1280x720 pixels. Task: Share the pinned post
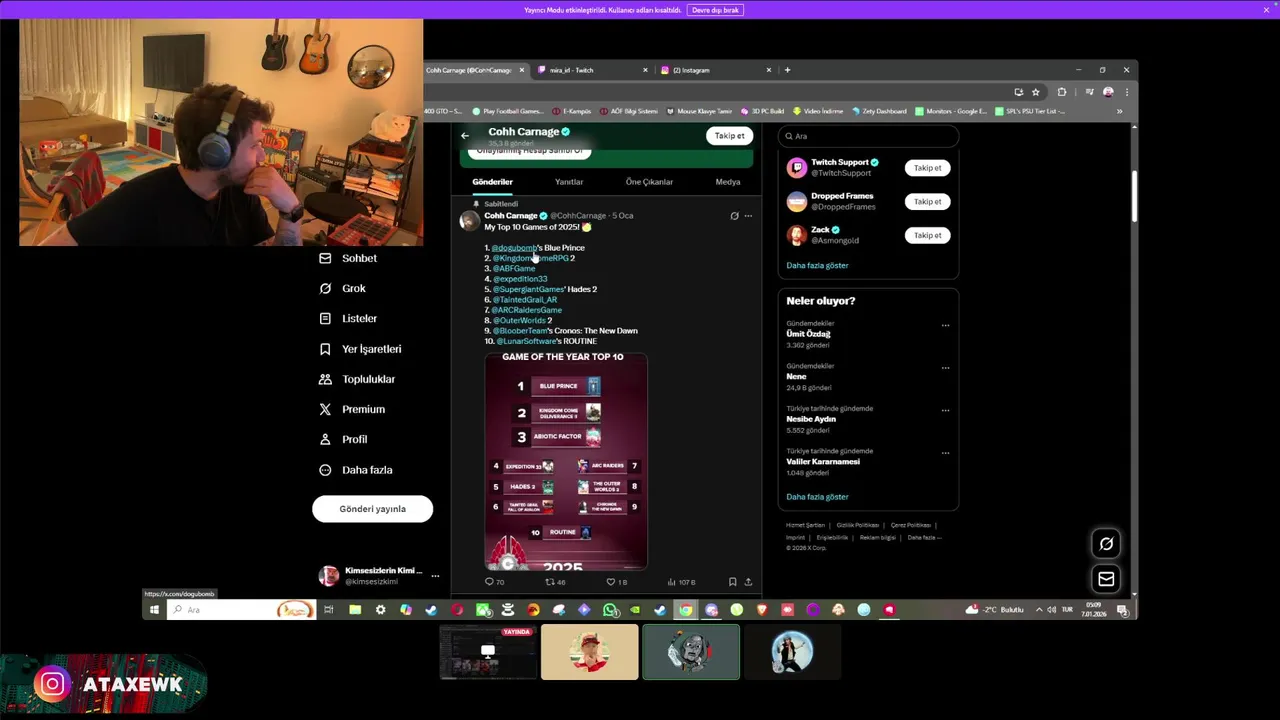coord(748,581)
